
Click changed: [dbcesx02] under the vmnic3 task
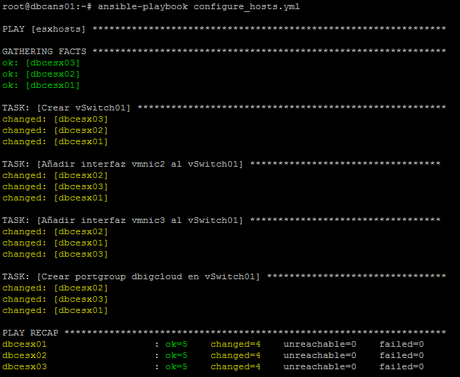point(55,232)
